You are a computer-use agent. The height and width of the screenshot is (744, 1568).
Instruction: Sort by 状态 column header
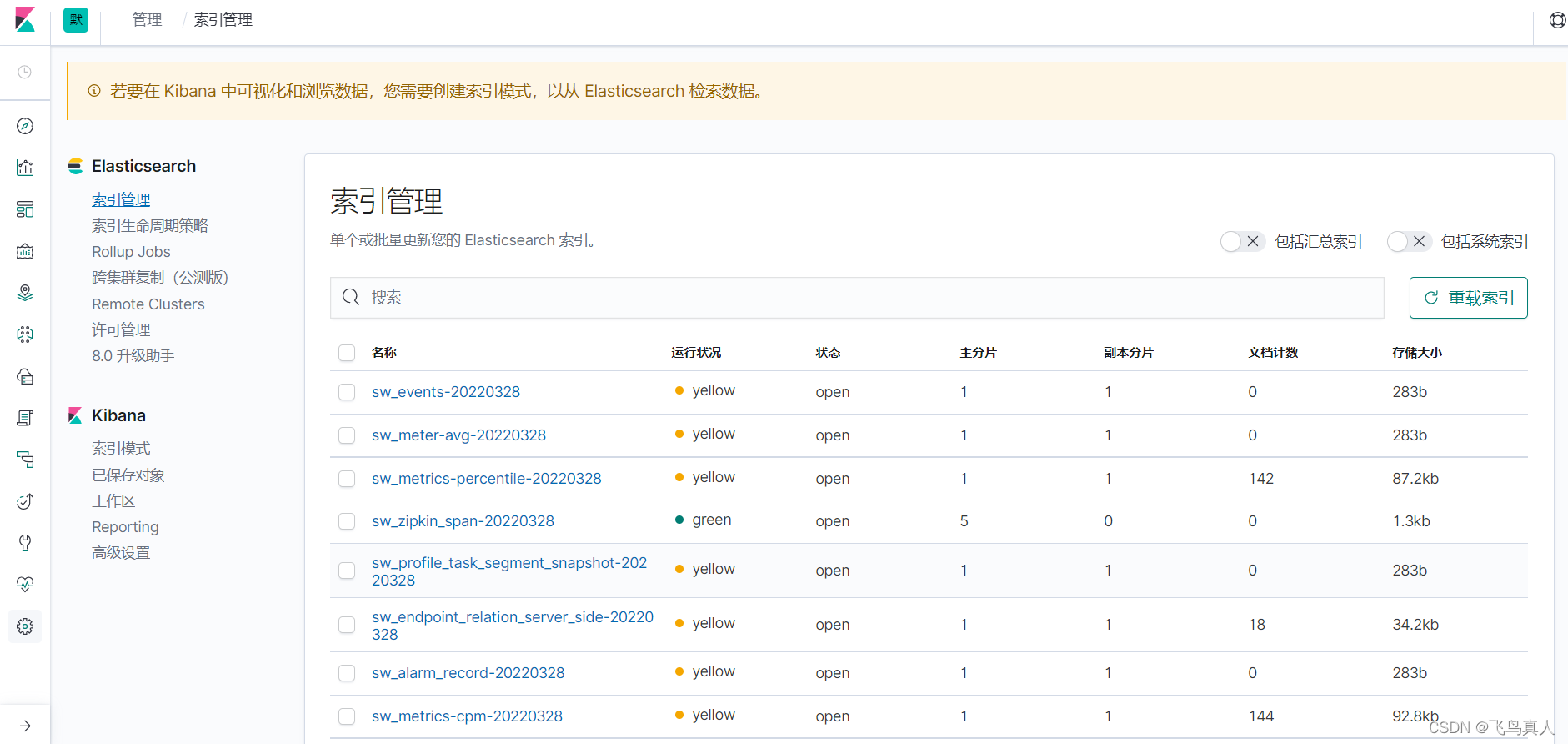pos(828,353)
